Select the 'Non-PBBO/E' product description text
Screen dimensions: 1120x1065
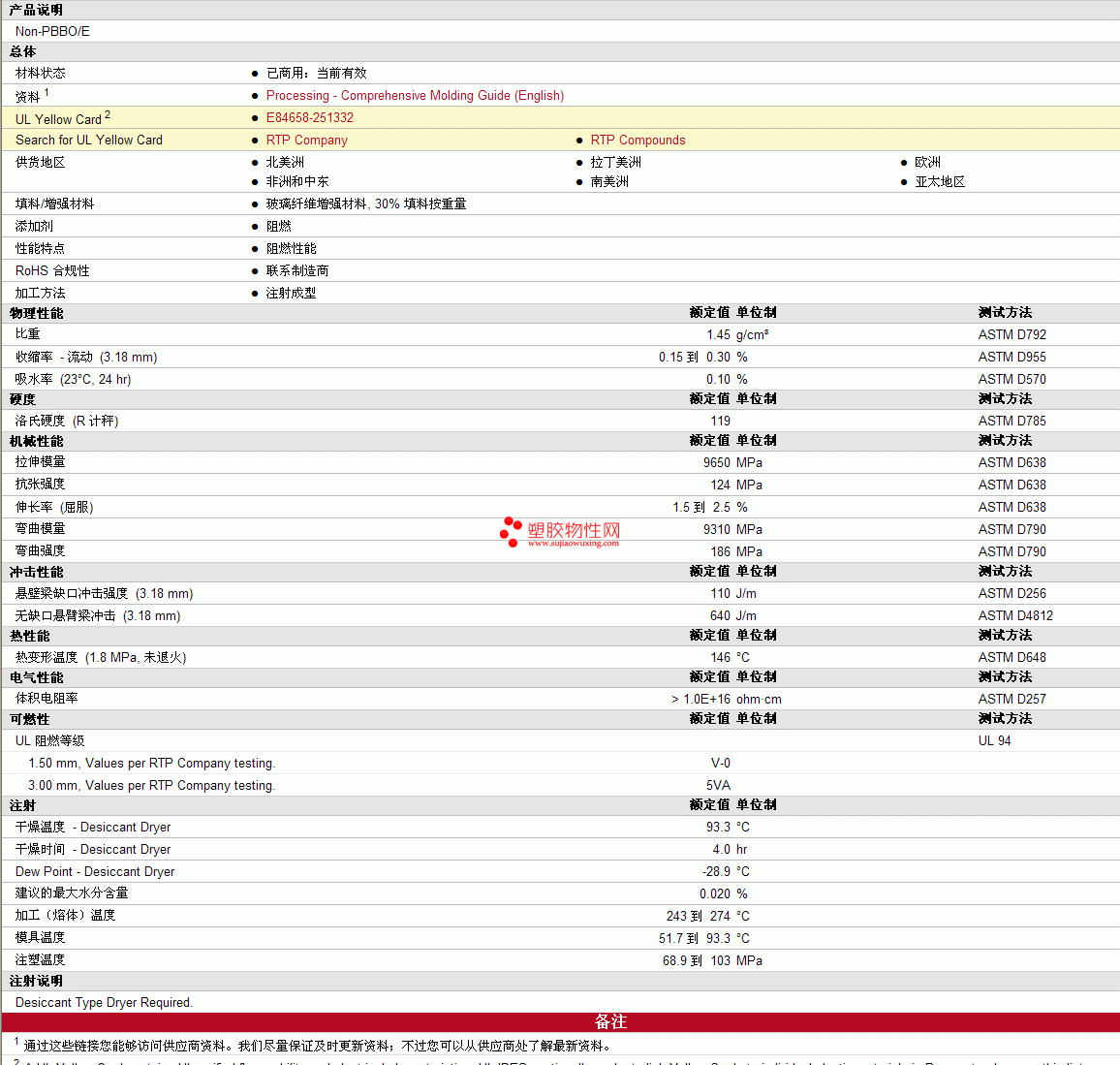[x=53, y=31]
